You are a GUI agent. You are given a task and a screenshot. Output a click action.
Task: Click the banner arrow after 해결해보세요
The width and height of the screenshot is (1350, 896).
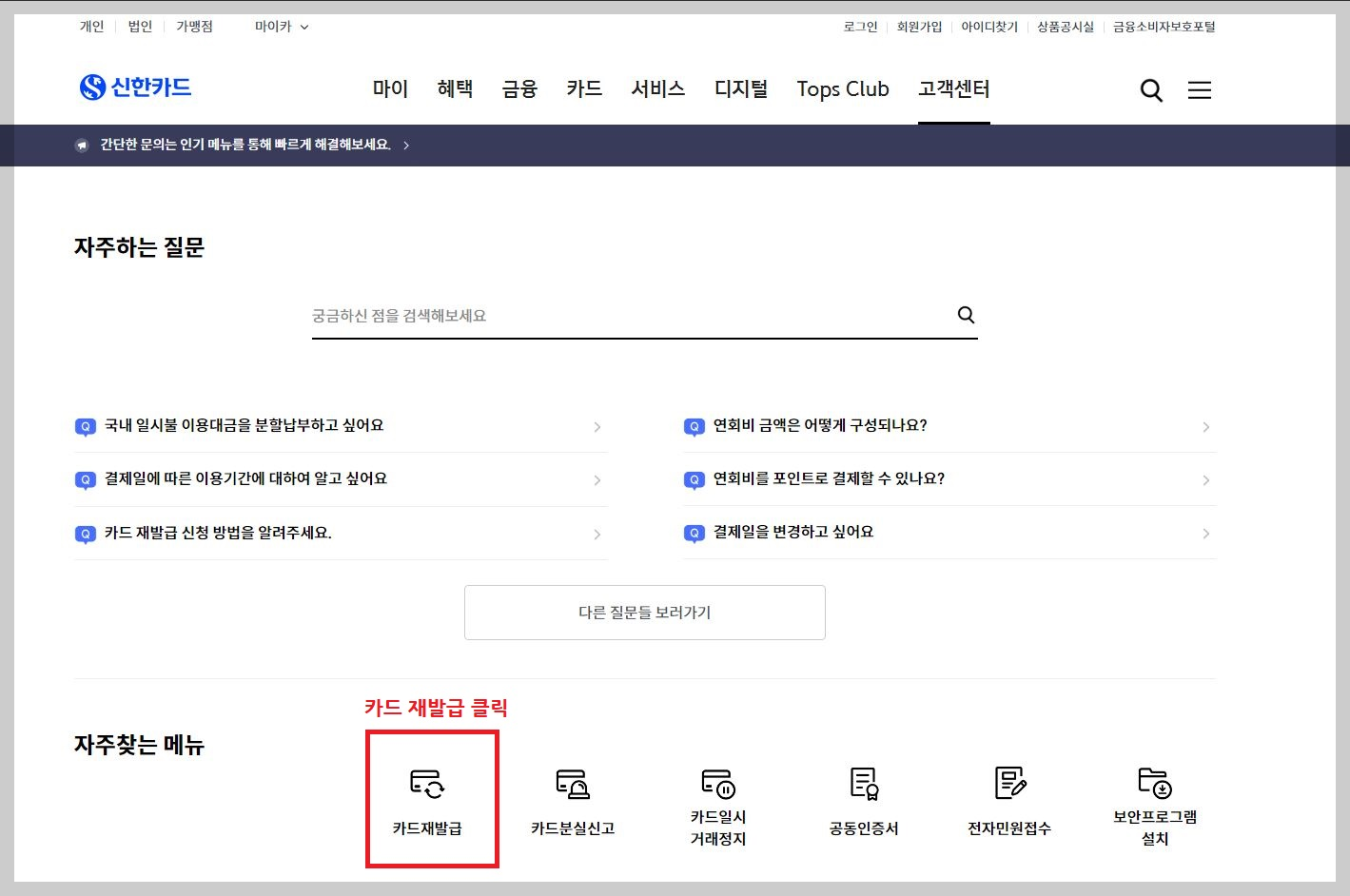406,146
